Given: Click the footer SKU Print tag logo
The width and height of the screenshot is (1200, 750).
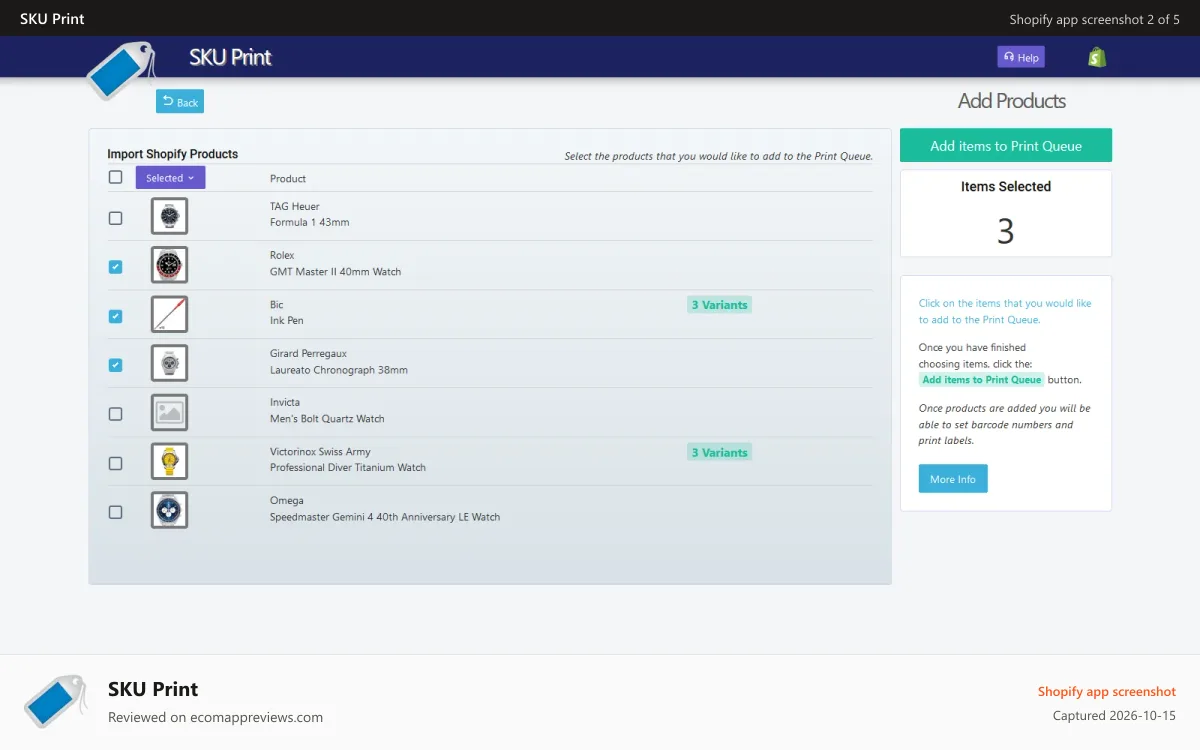Looking at the screenshot, I should point(56,700).
